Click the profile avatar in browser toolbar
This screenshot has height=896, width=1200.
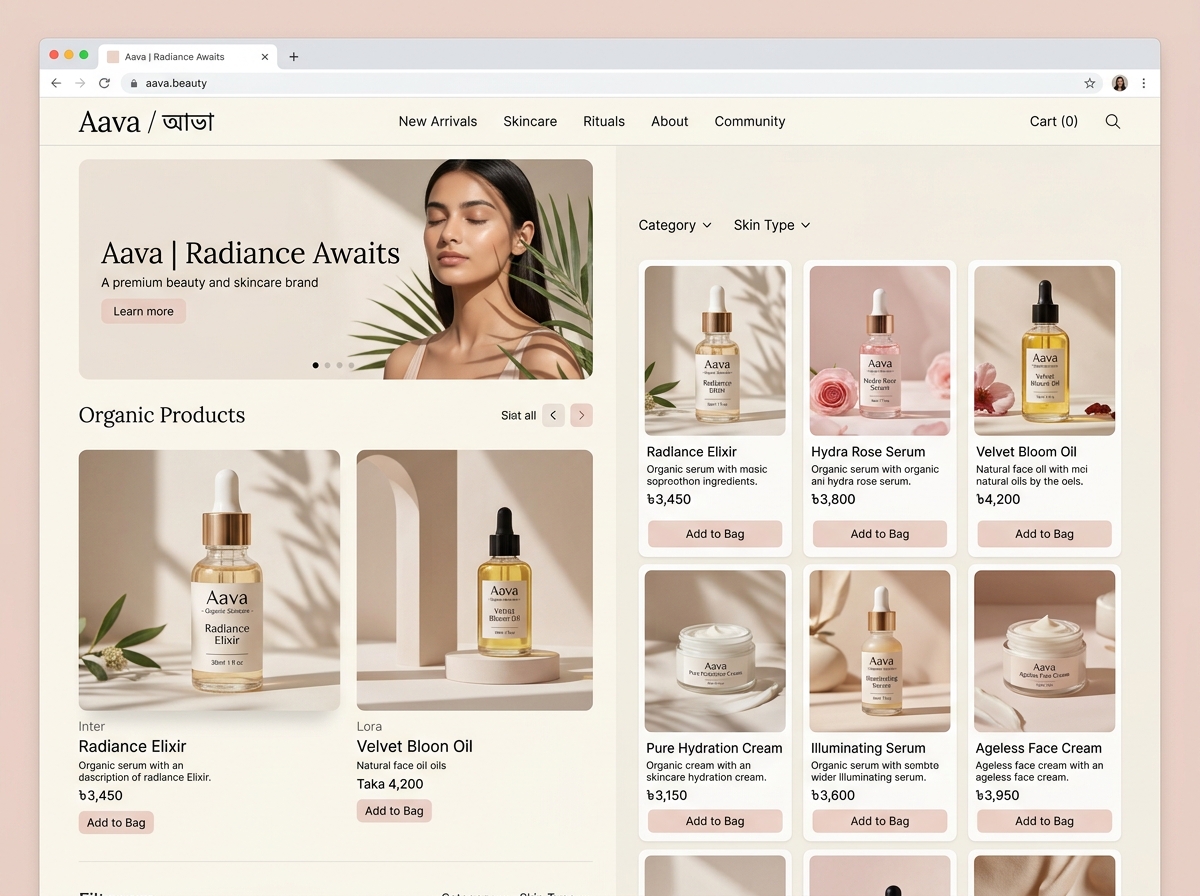pyautogui.click(x=1120, y=83)
